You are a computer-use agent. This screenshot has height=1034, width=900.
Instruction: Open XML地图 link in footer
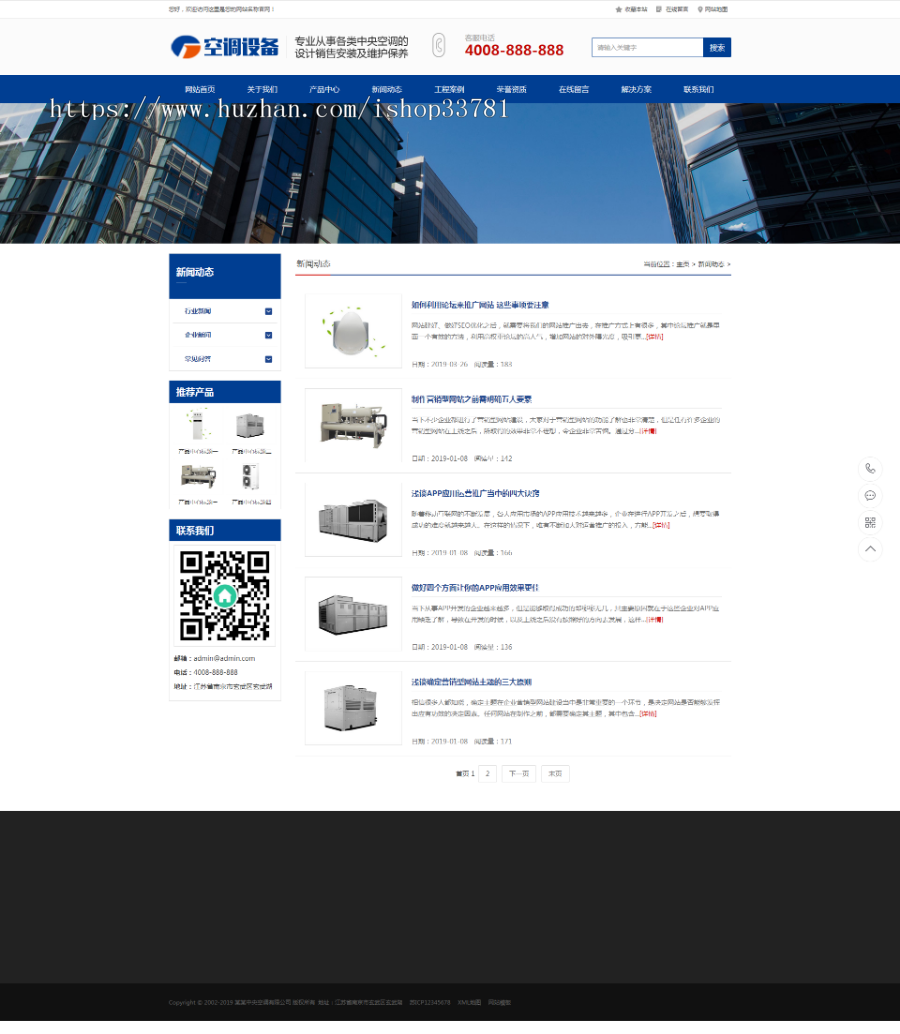[x=469, y=1002]
